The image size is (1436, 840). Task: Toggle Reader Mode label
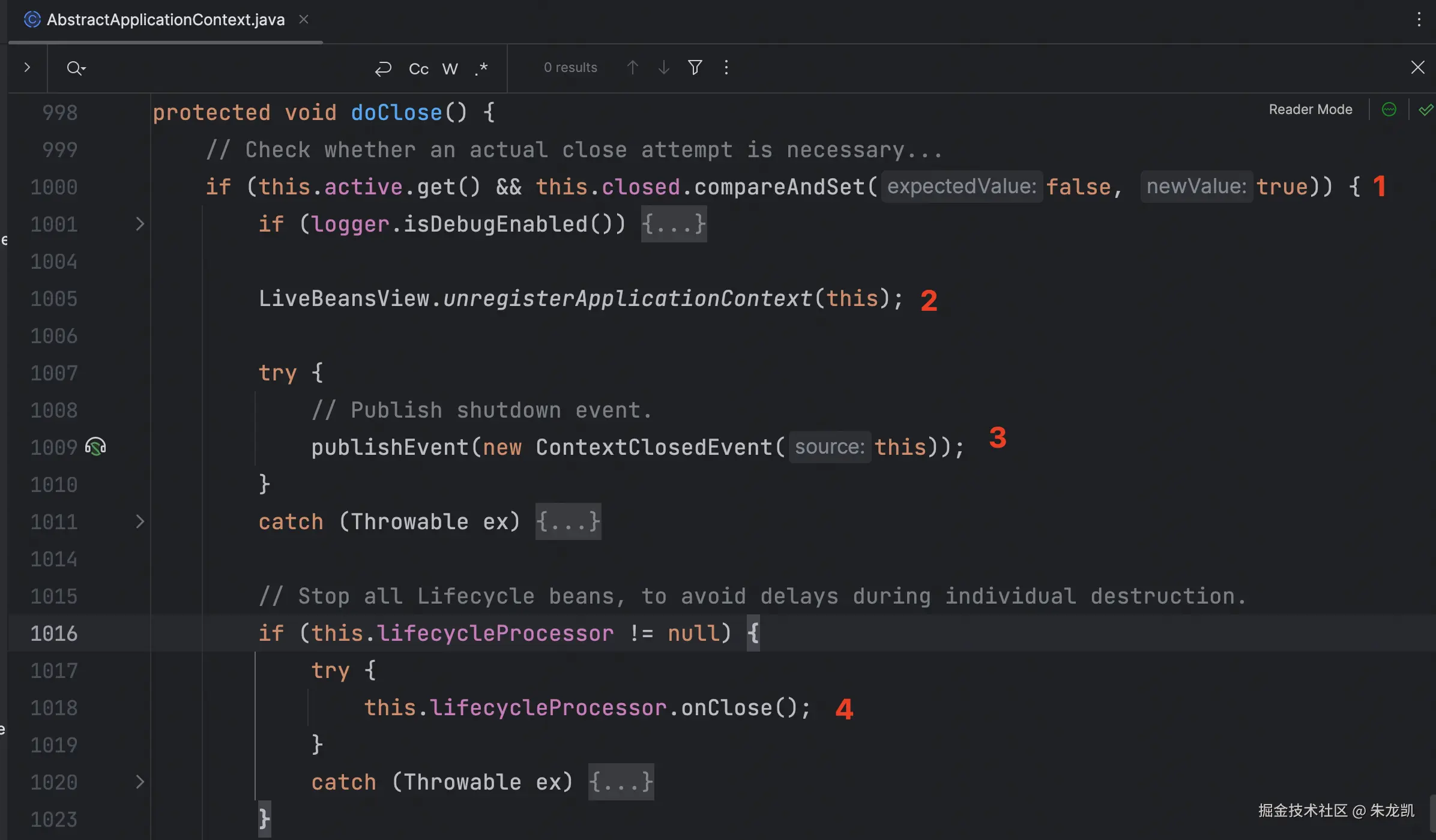click(x=1310, y=109)
